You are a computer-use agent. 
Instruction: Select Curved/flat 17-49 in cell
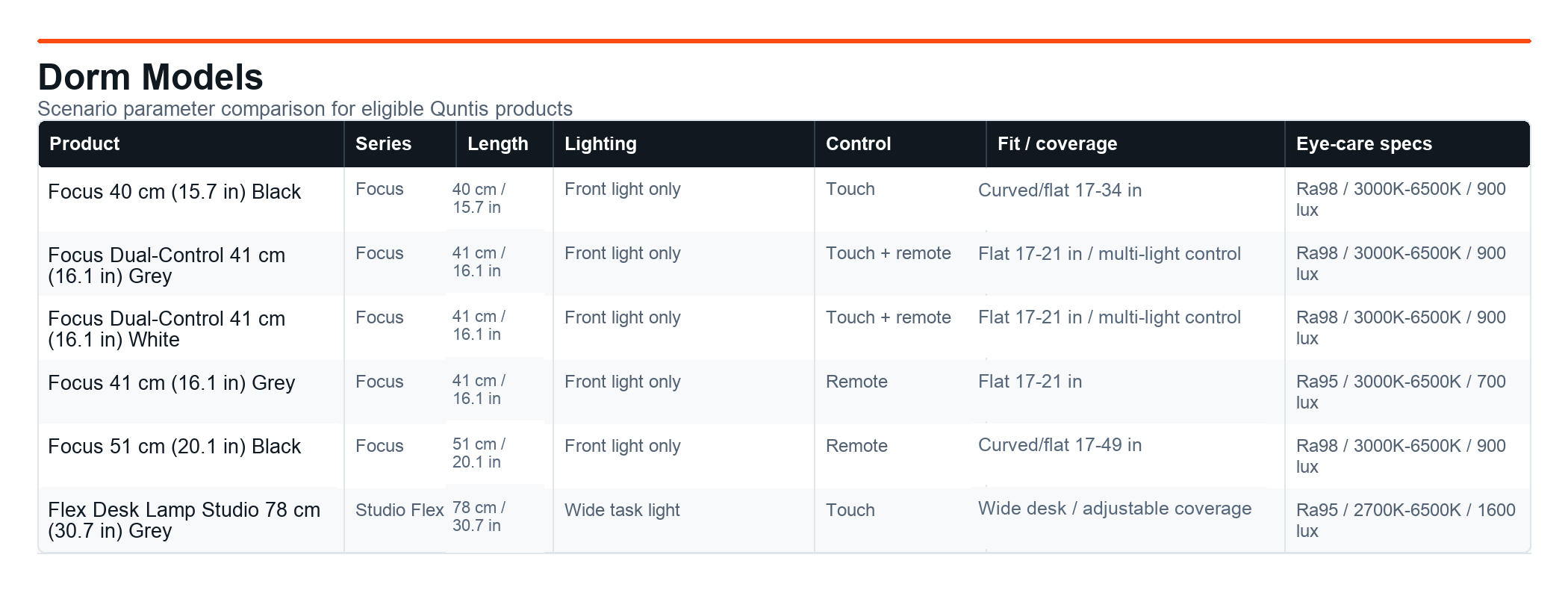pos(1060,445)
